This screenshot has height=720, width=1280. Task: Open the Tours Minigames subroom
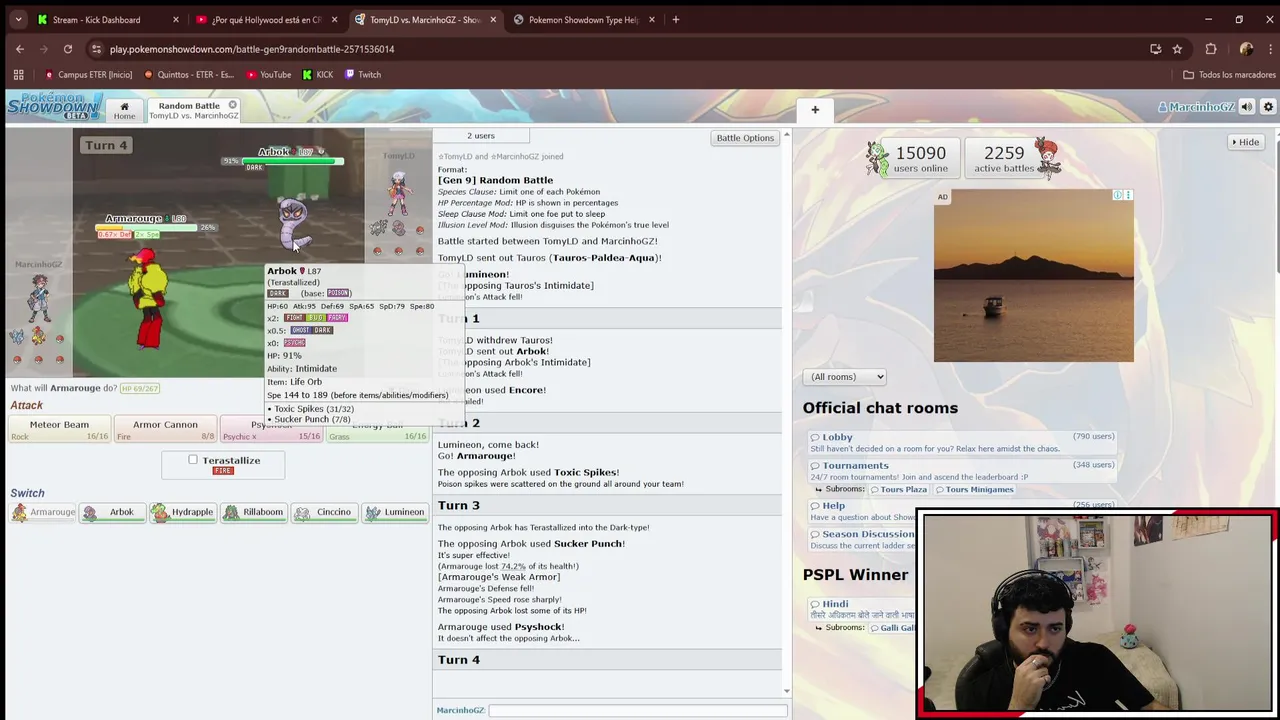pyautogui.click(x=974, y=489)
